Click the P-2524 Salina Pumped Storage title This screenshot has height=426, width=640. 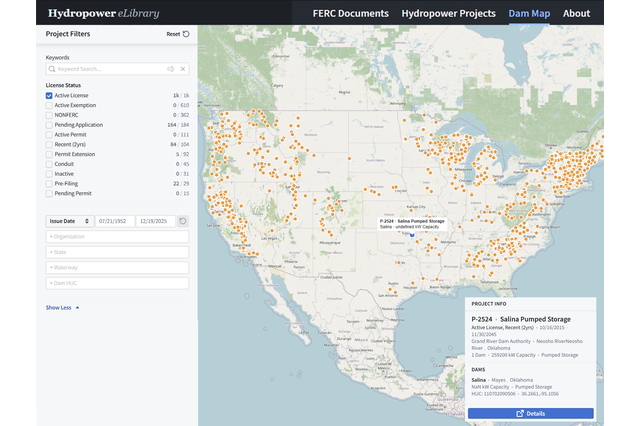point(521,319)
